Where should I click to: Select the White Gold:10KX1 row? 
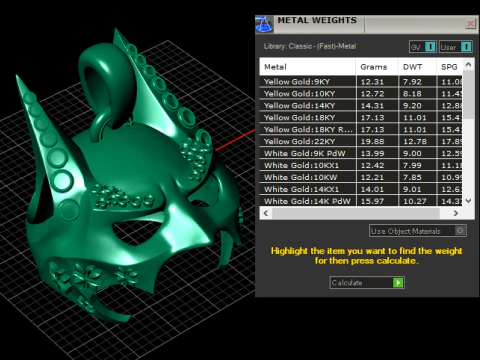coord(361,166)
